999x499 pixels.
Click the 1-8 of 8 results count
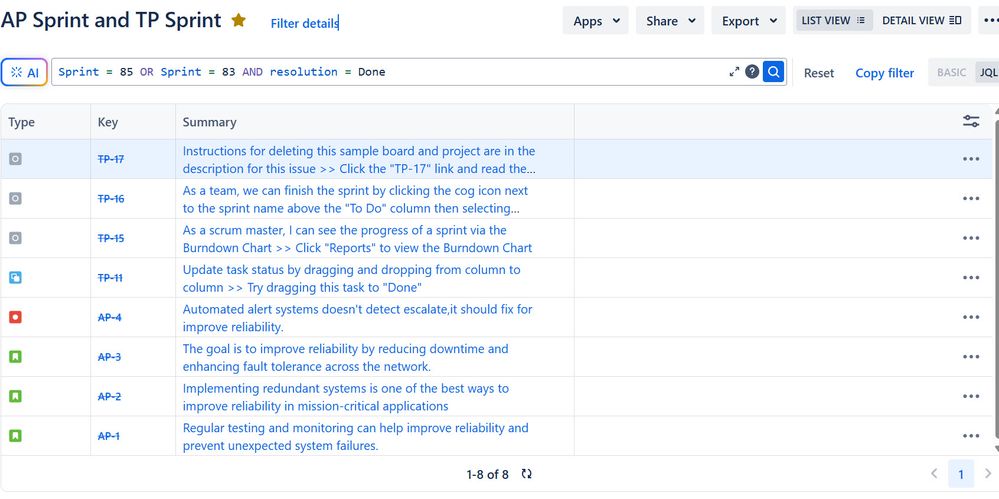(487, 474)
